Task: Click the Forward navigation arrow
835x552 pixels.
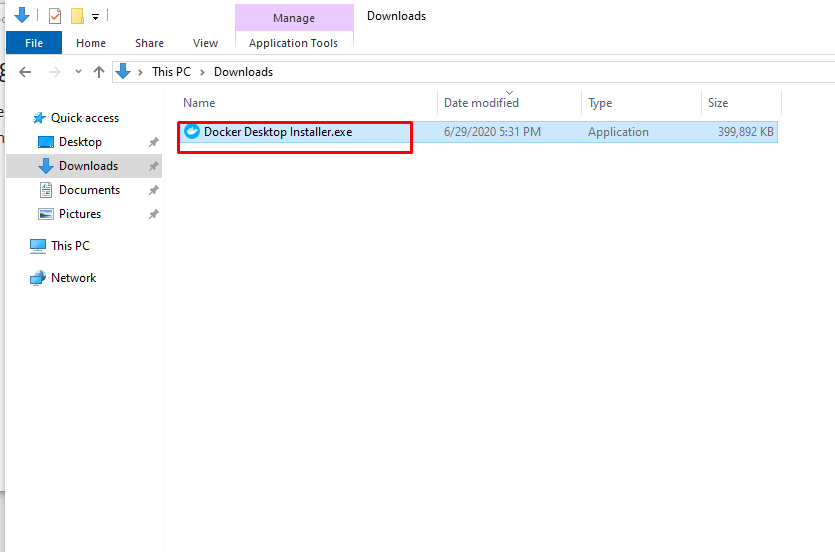Action: point(54,72)
